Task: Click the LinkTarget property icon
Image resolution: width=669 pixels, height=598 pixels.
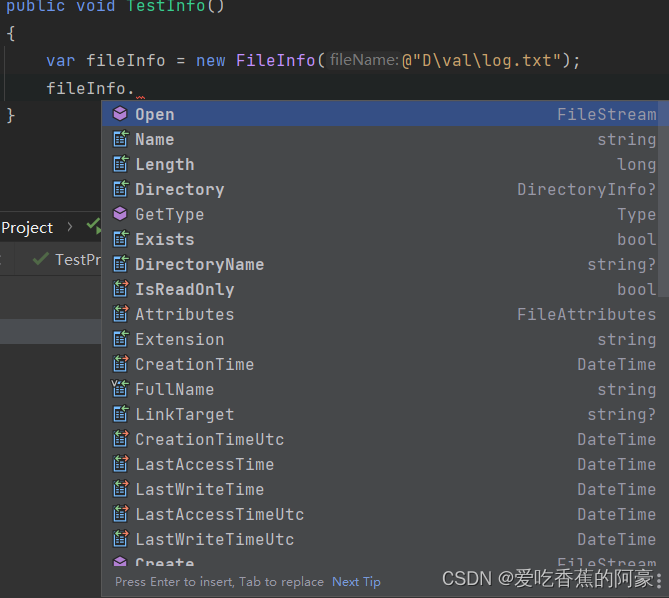Action: tap(120, 413)
